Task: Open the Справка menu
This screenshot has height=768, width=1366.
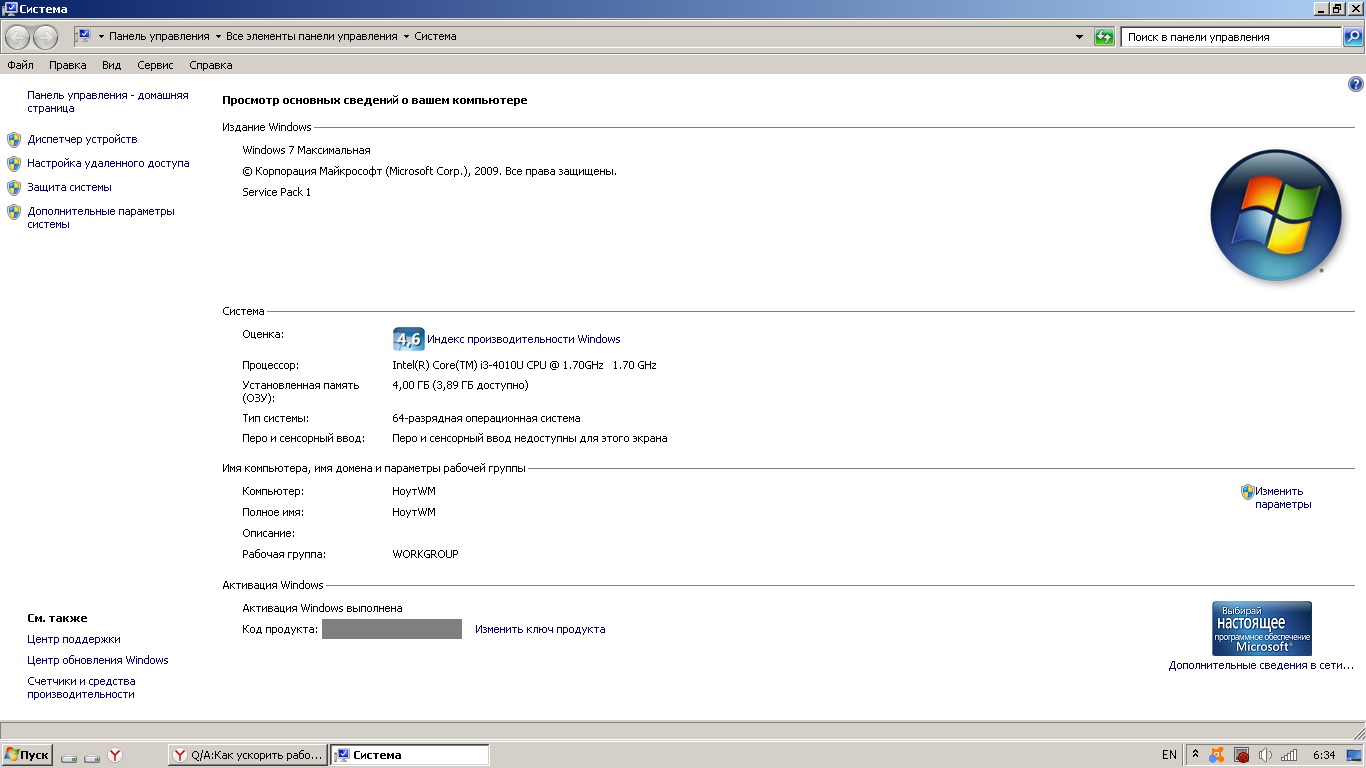Action: point(211,65)
